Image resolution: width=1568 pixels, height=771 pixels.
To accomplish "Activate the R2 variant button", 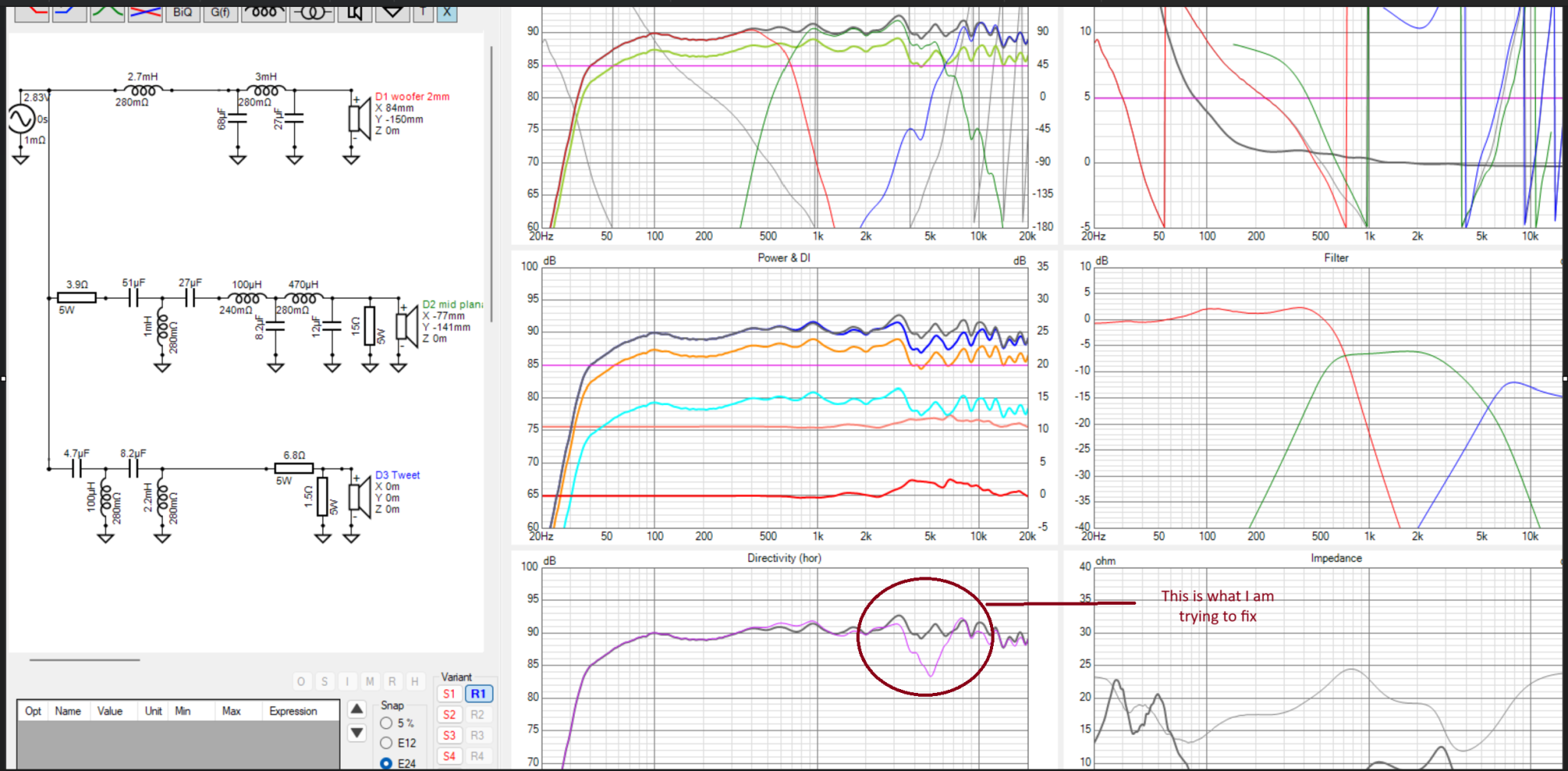I will (478, 714).
